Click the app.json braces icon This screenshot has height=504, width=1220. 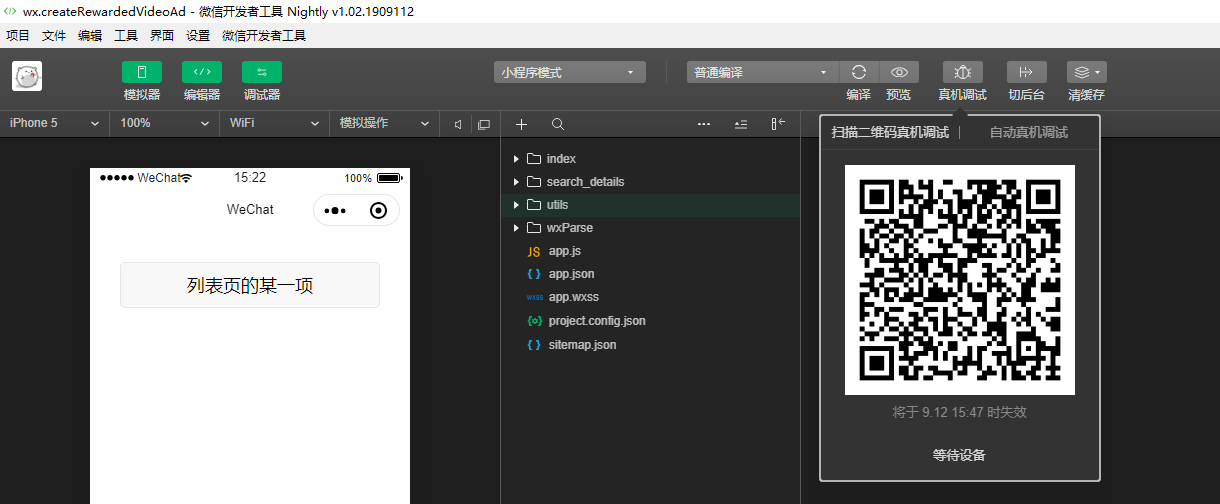click(x=534, y=274)
